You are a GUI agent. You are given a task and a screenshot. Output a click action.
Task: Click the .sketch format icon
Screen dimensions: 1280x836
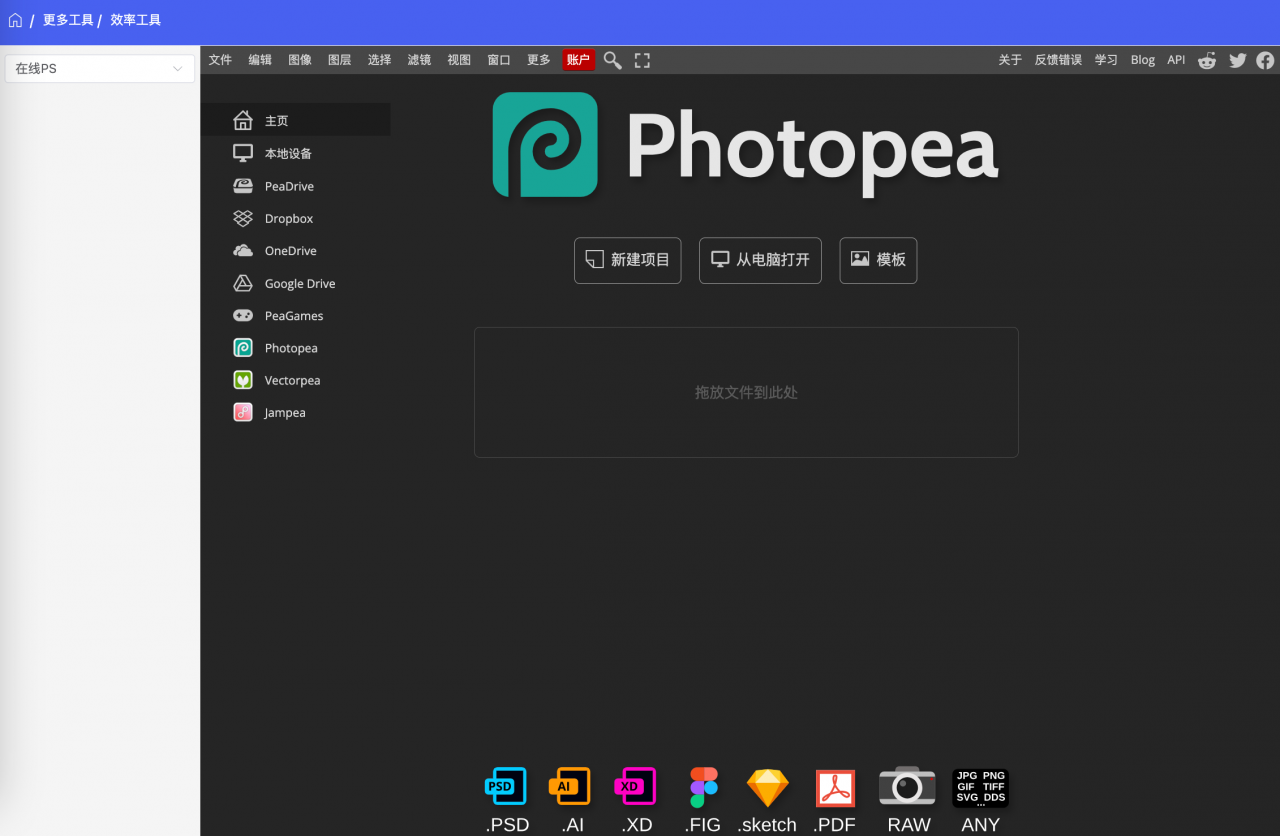pyautogui.click(x=768, y=788)
